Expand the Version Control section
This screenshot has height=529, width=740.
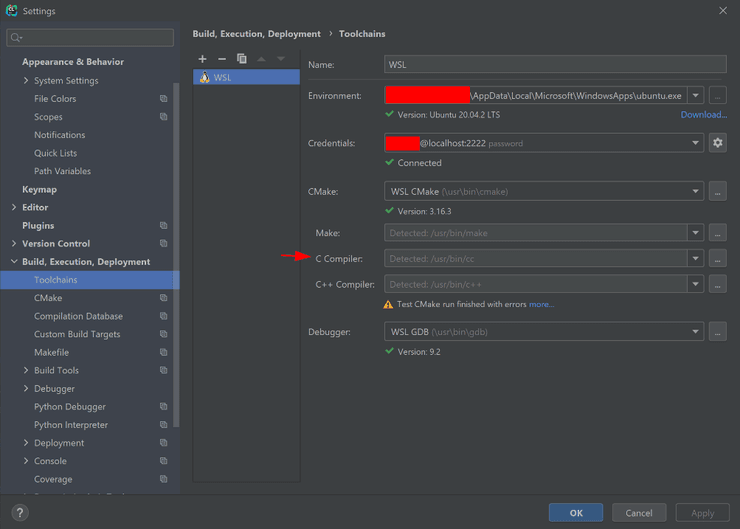(14, 244)
